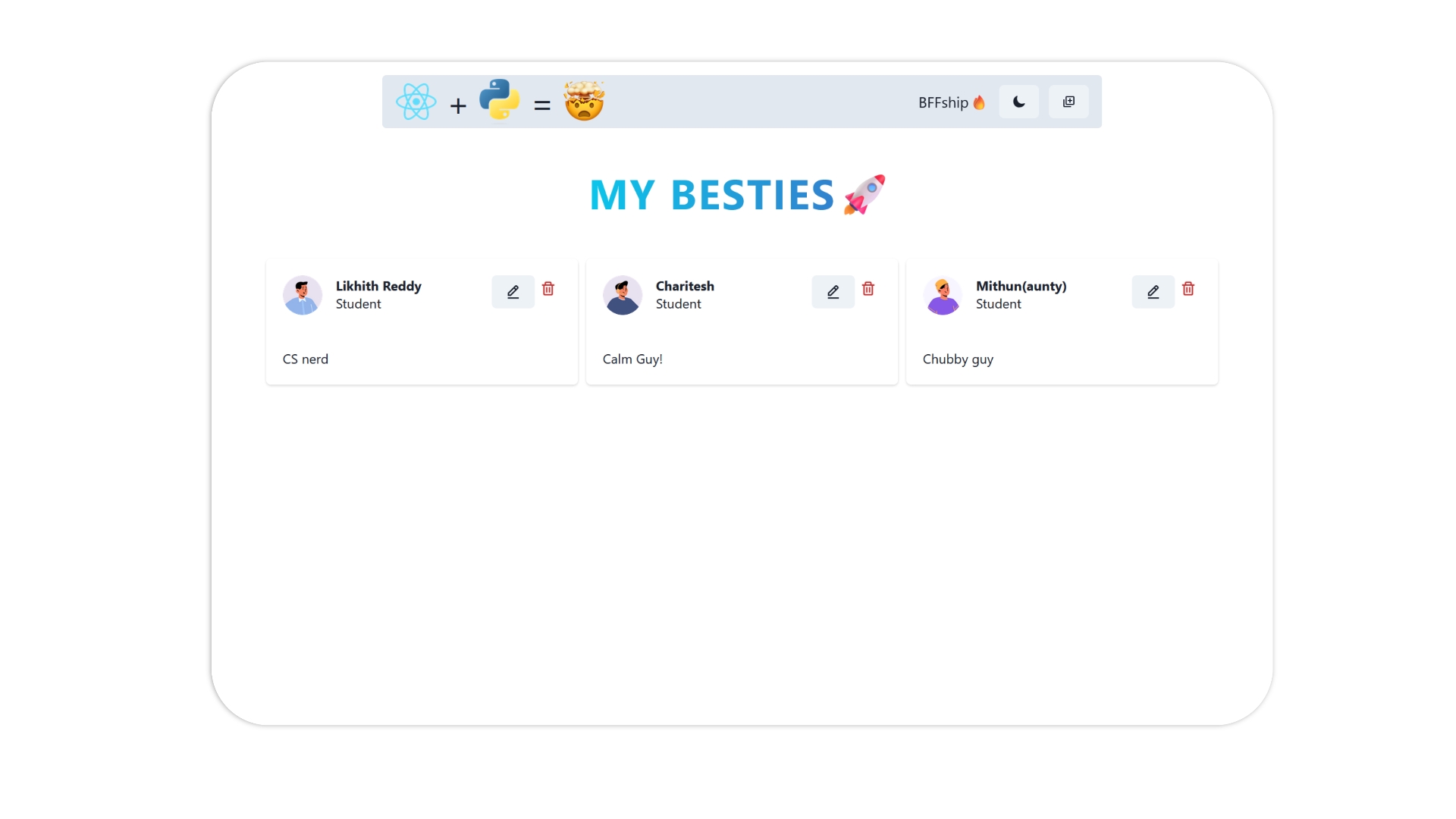The width and height of the screenshot is (1456, 819).
Task: Click the delete trash icon on Mithun(aunty)'s card
Action: coord(1188,290)
